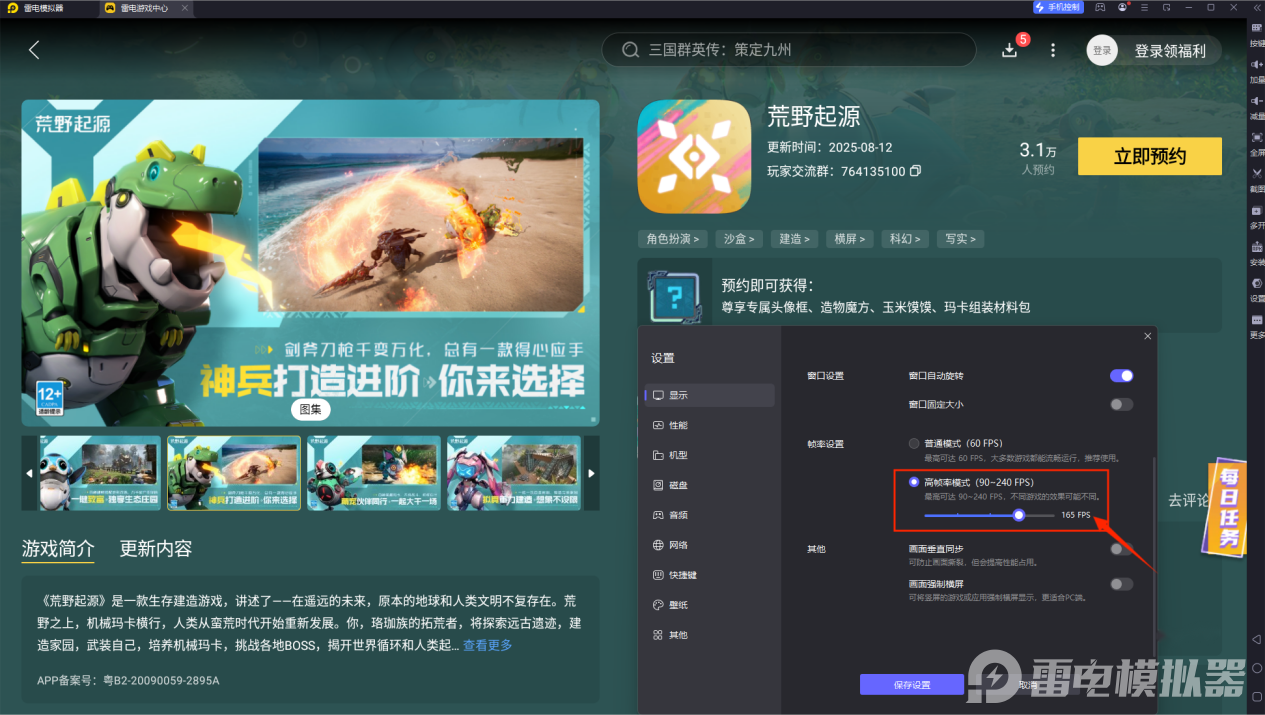Click the FPS slider handle at 165
Viewport: 1265px width, 715px height.
tap(1019, 515)
